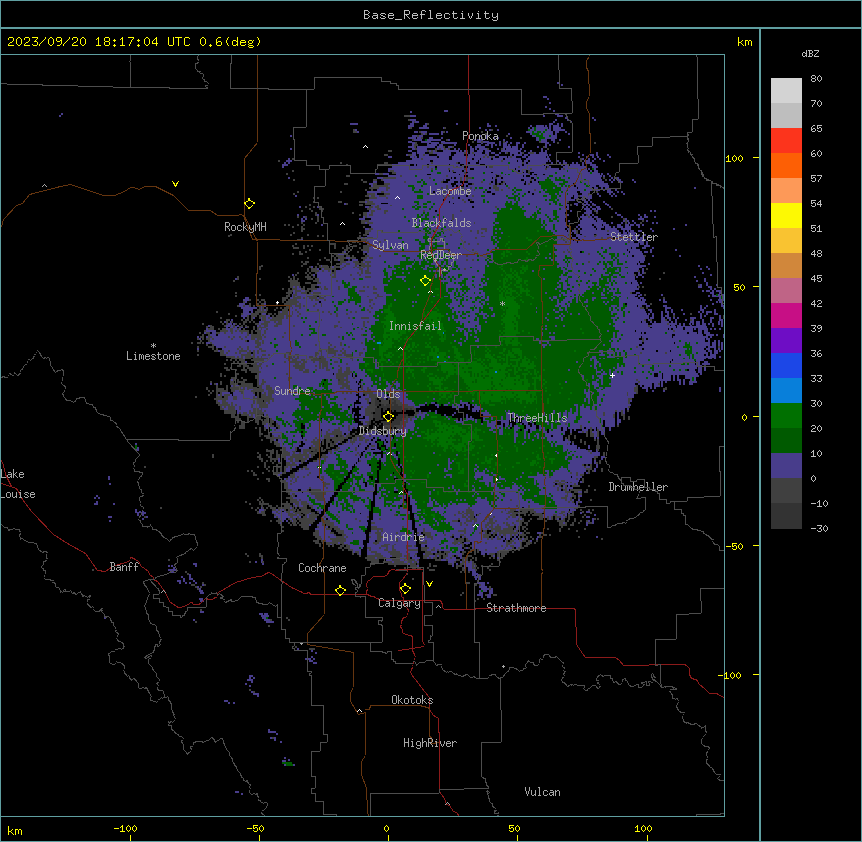Click the Lacombe city label
This screenshot has width=862, height=842.
click(x=450, y=191)
